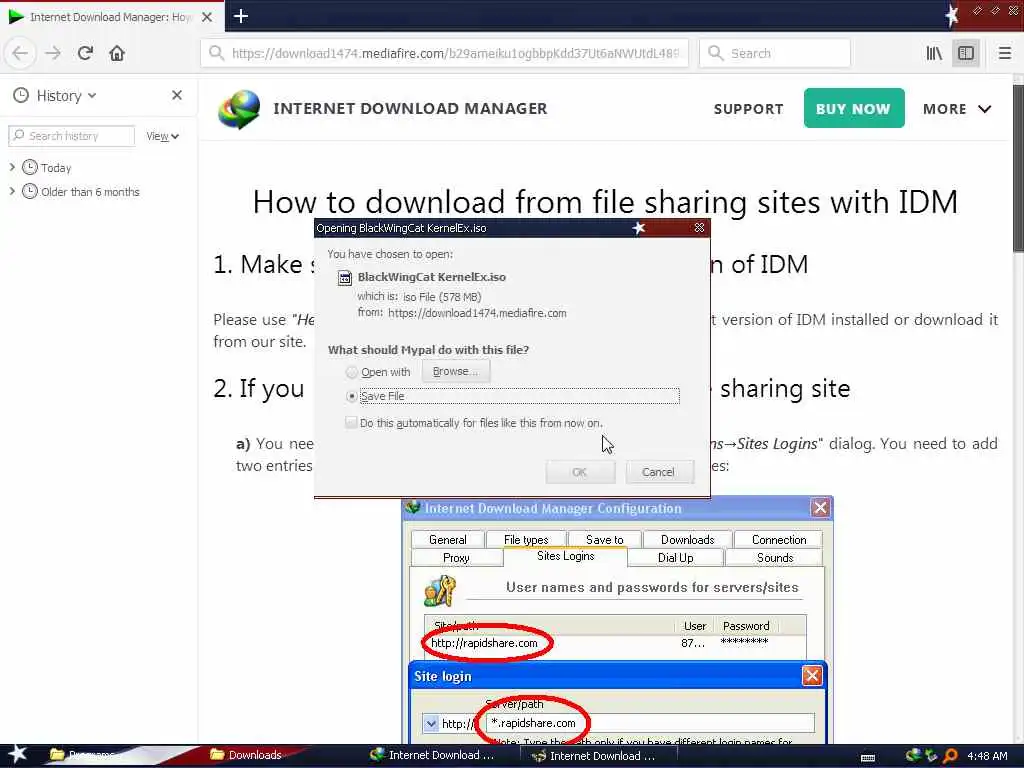Image resolution: width=1024 pixels, height=768 pixels.
Task: Expand the Today history folder
Action: point(12,167)
